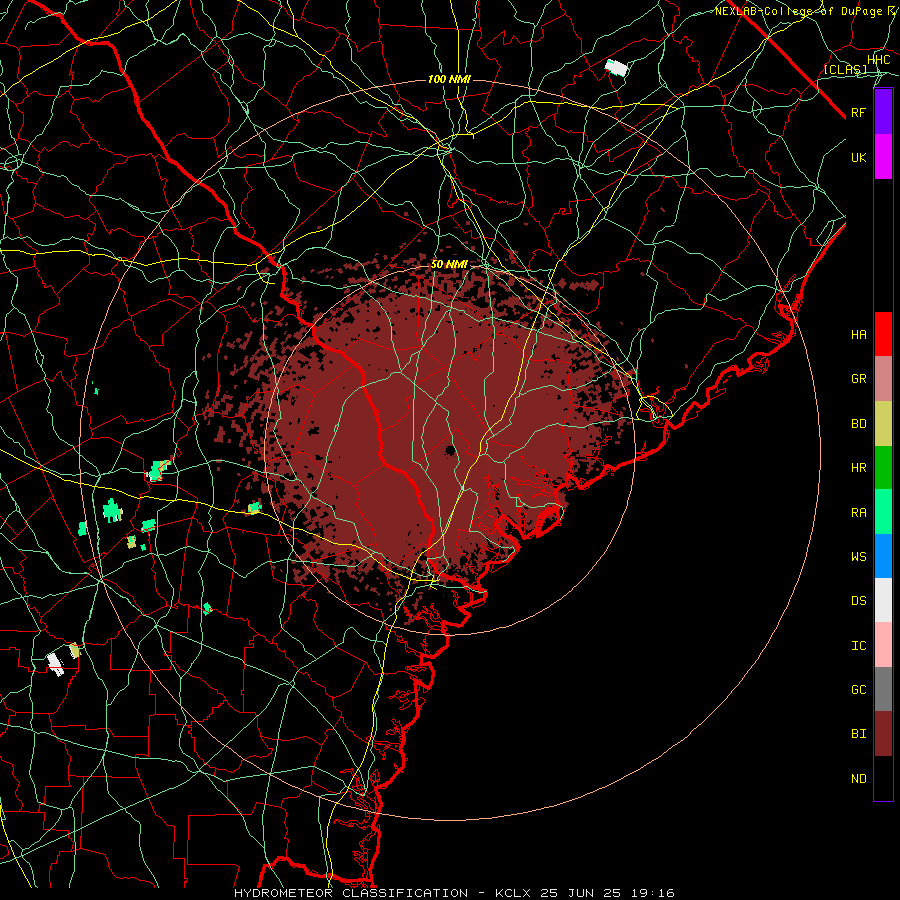
Task: Click the blue WS wet snow swatch
Action: [x=883, y=556]
